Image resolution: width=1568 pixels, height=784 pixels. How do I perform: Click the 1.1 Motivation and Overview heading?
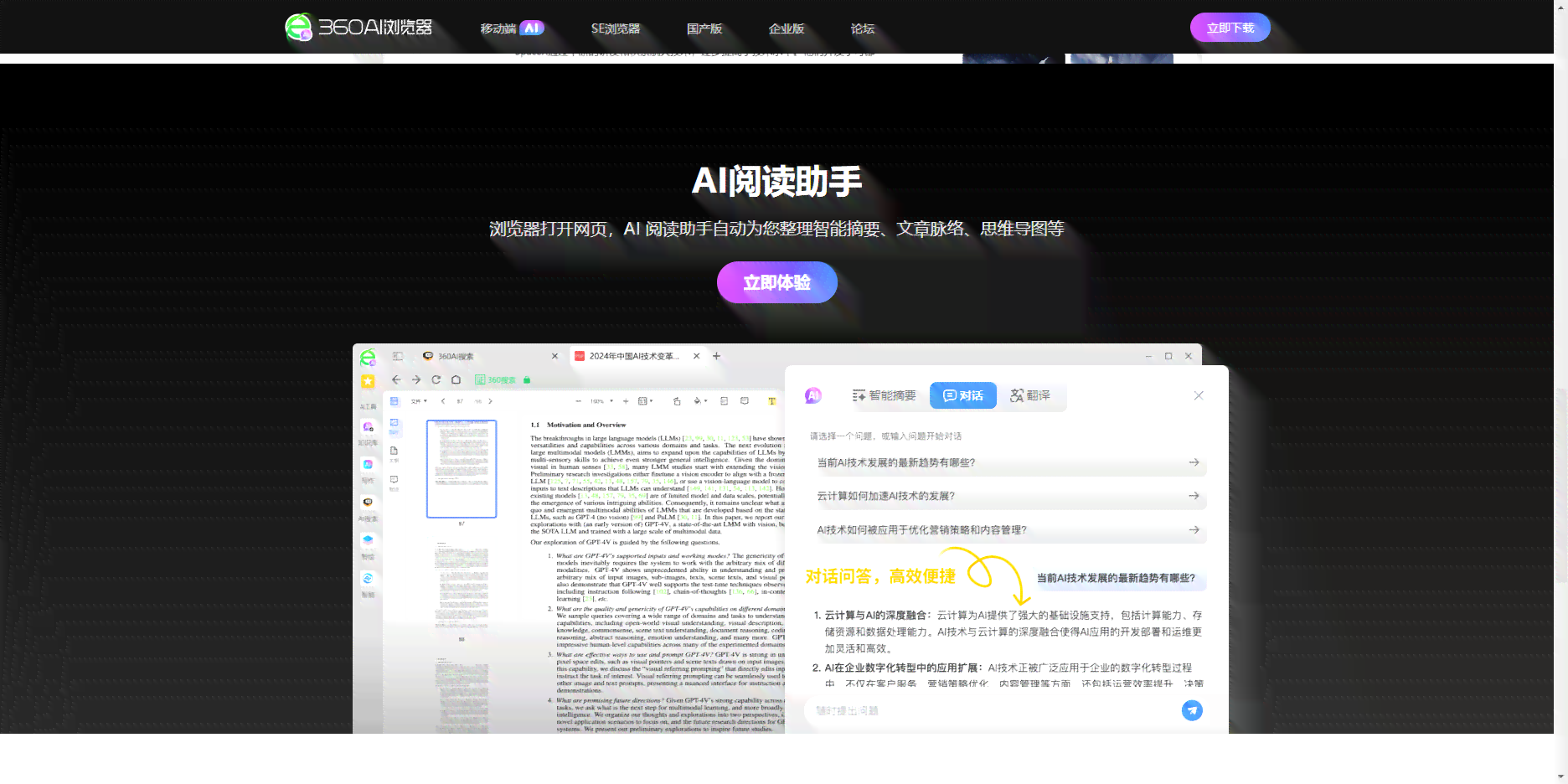pyautogui.click(x=578, y=425)
